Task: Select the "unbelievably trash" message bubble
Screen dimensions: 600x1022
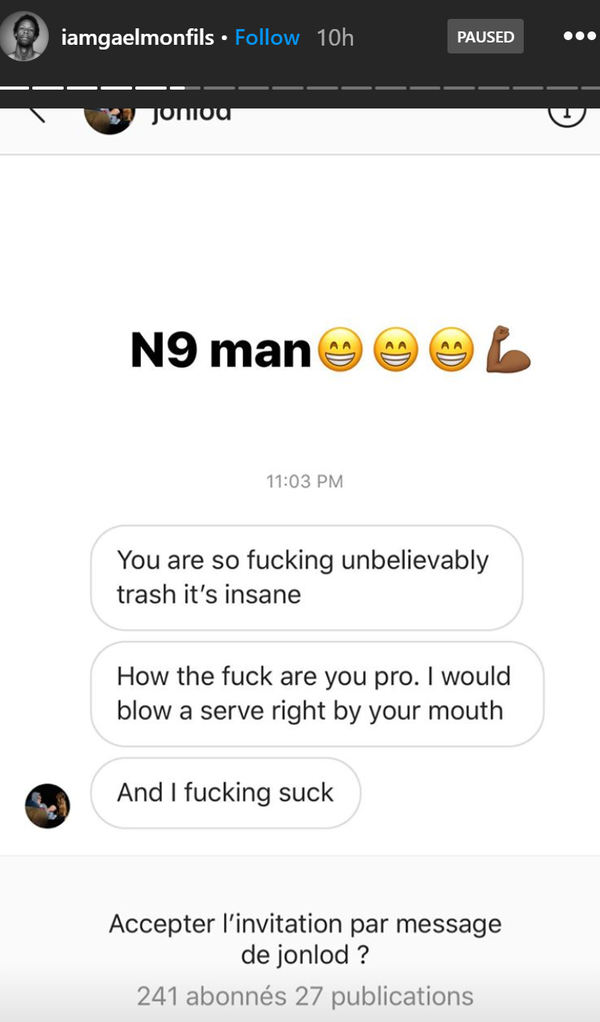Action: pos(306,577)
